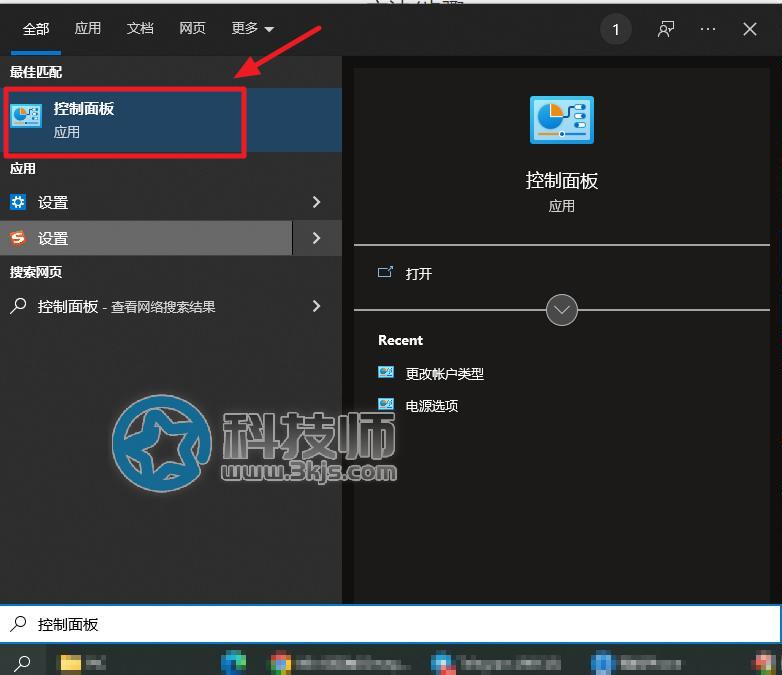
Task: Click the 控制面板 title in preview pane
Action: coord(562,181)
